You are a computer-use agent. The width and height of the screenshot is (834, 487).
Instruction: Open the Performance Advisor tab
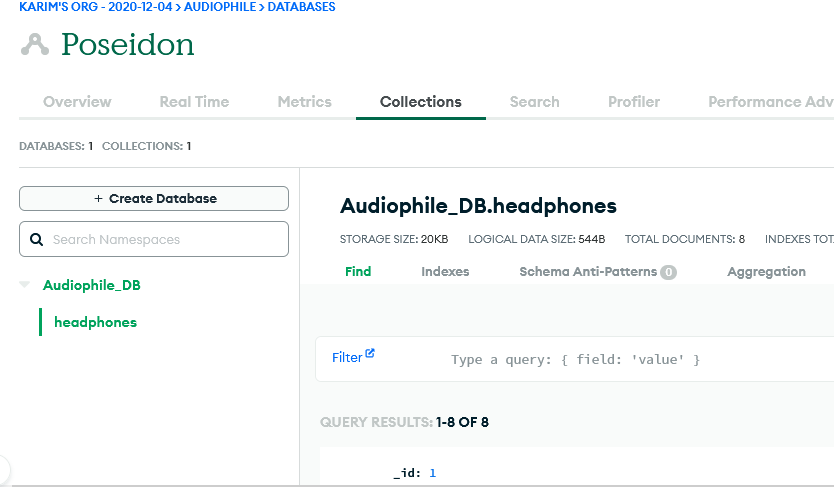click(x=770, y=102)
